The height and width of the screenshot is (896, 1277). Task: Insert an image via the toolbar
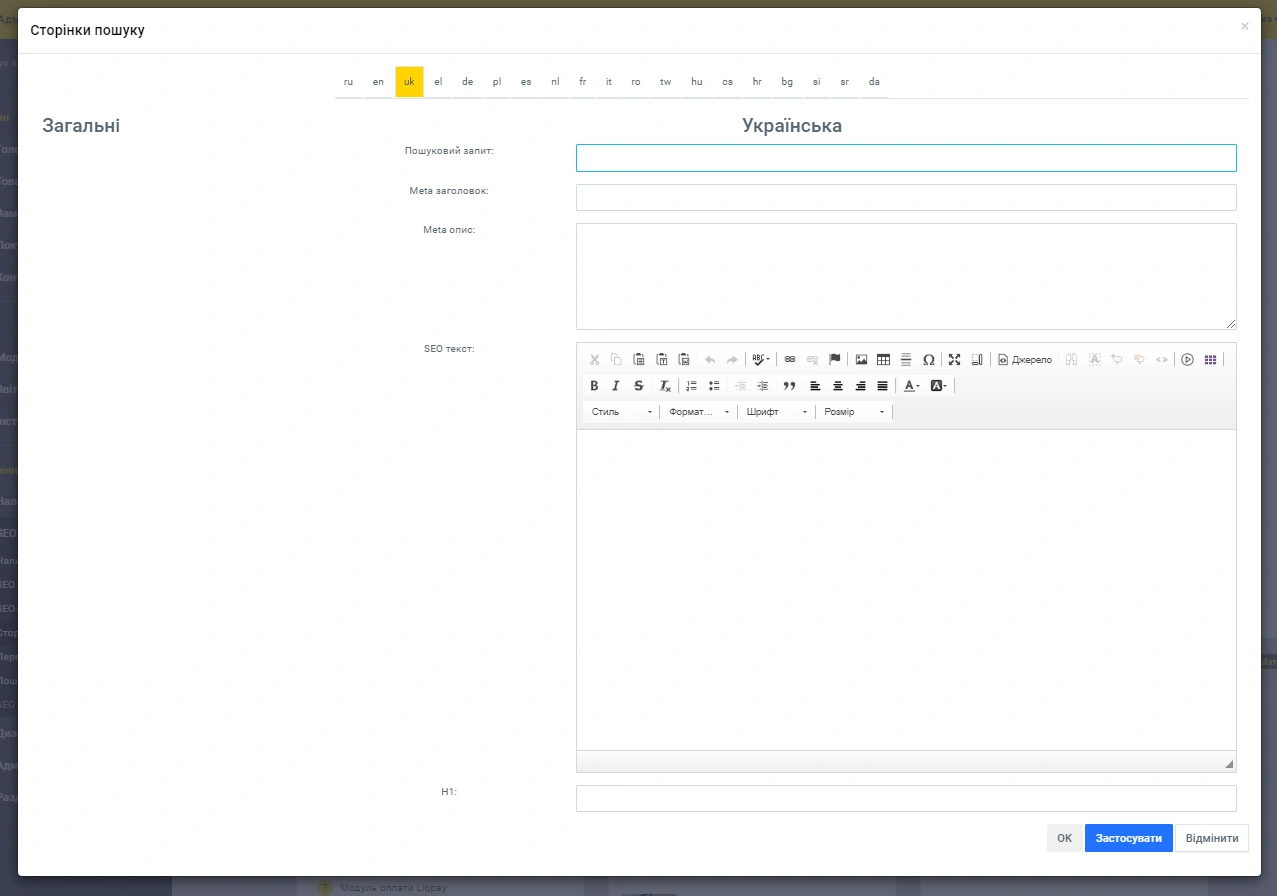tap(861, 360)
